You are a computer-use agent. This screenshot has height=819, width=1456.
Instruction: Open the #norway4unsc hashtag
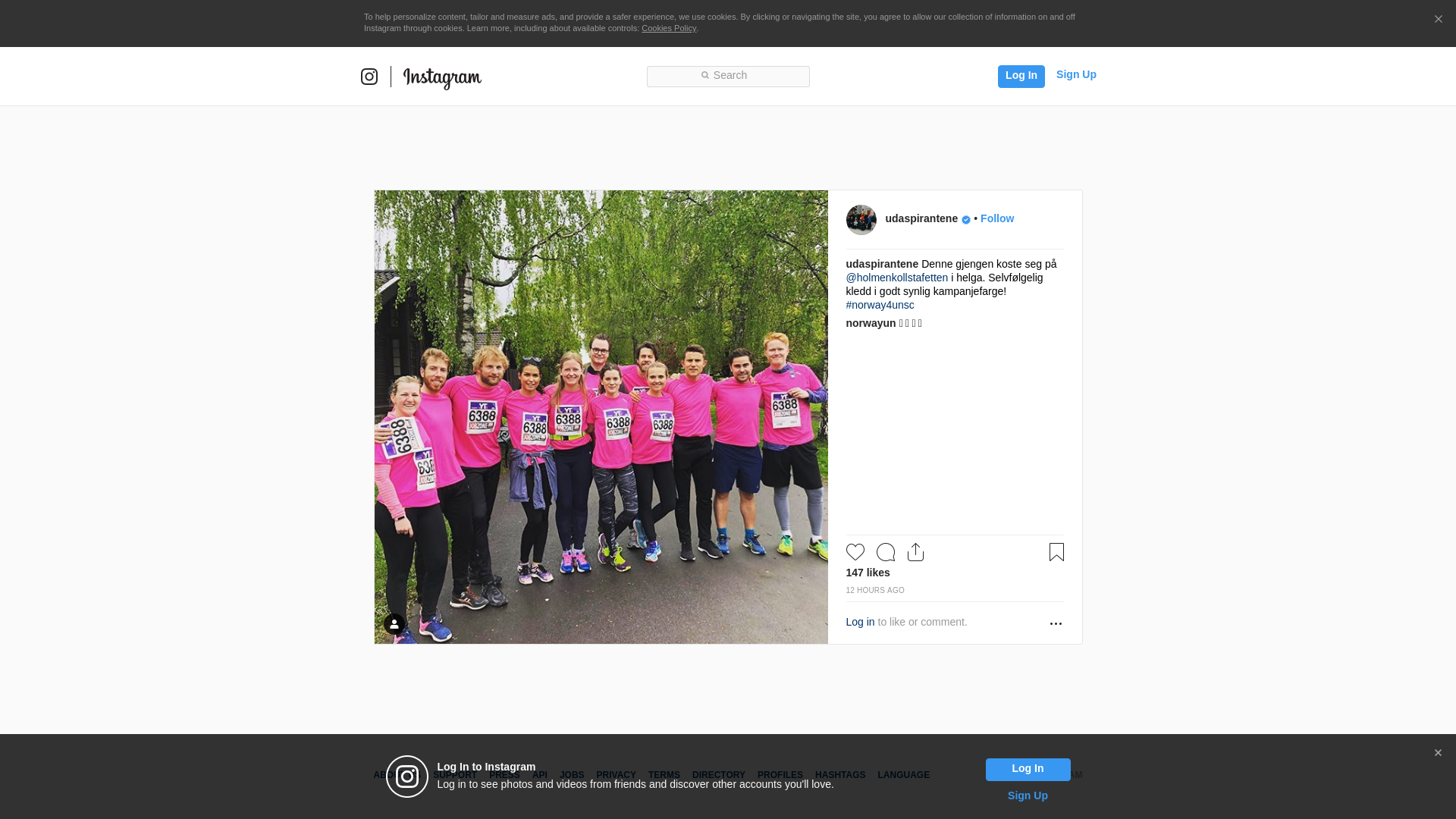click(880, 305)
